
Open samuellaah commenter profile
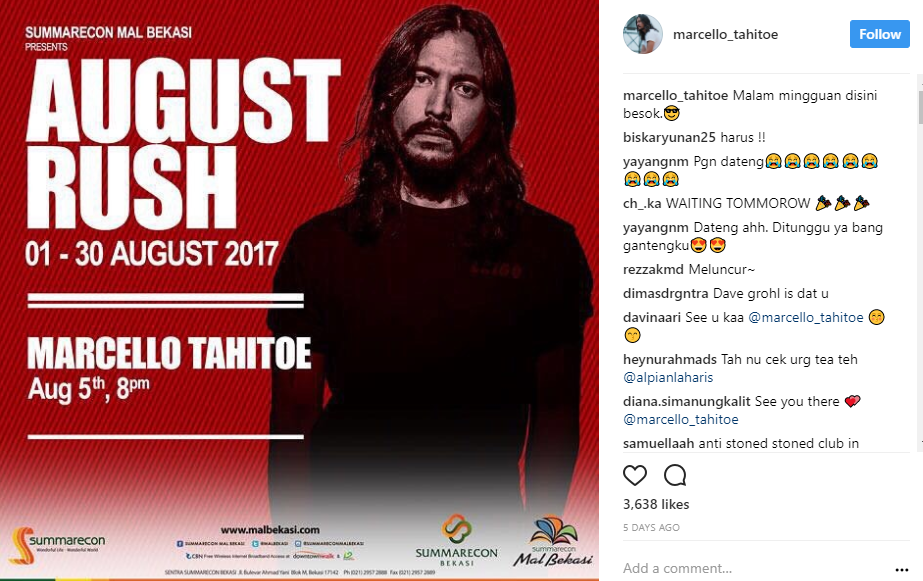click(x=658, y=443)
